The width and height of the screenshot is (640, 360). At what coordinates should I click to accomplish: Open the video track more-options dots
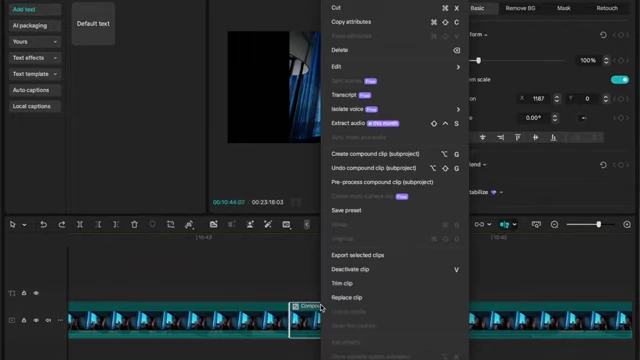pyautogui.click(x=60, y=320)
